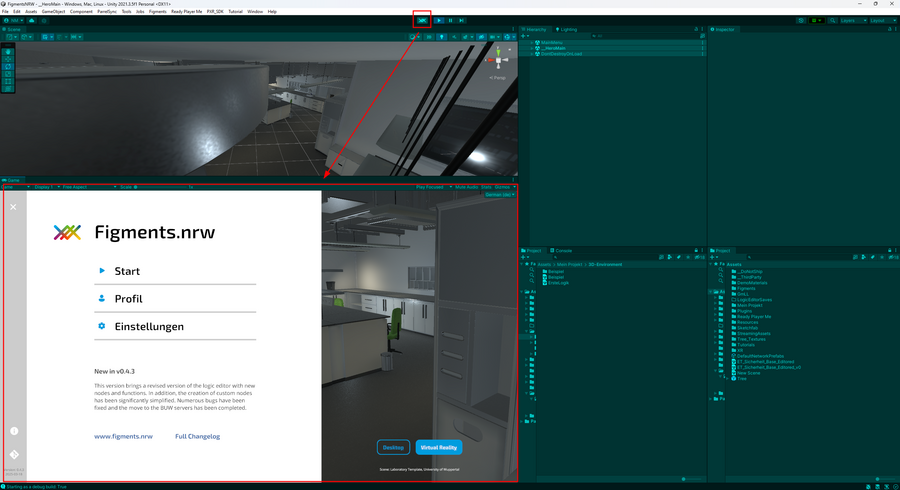This screenshot has width=900, height=490.
Task: Click the Hierarchy search field
Action: 645,36
